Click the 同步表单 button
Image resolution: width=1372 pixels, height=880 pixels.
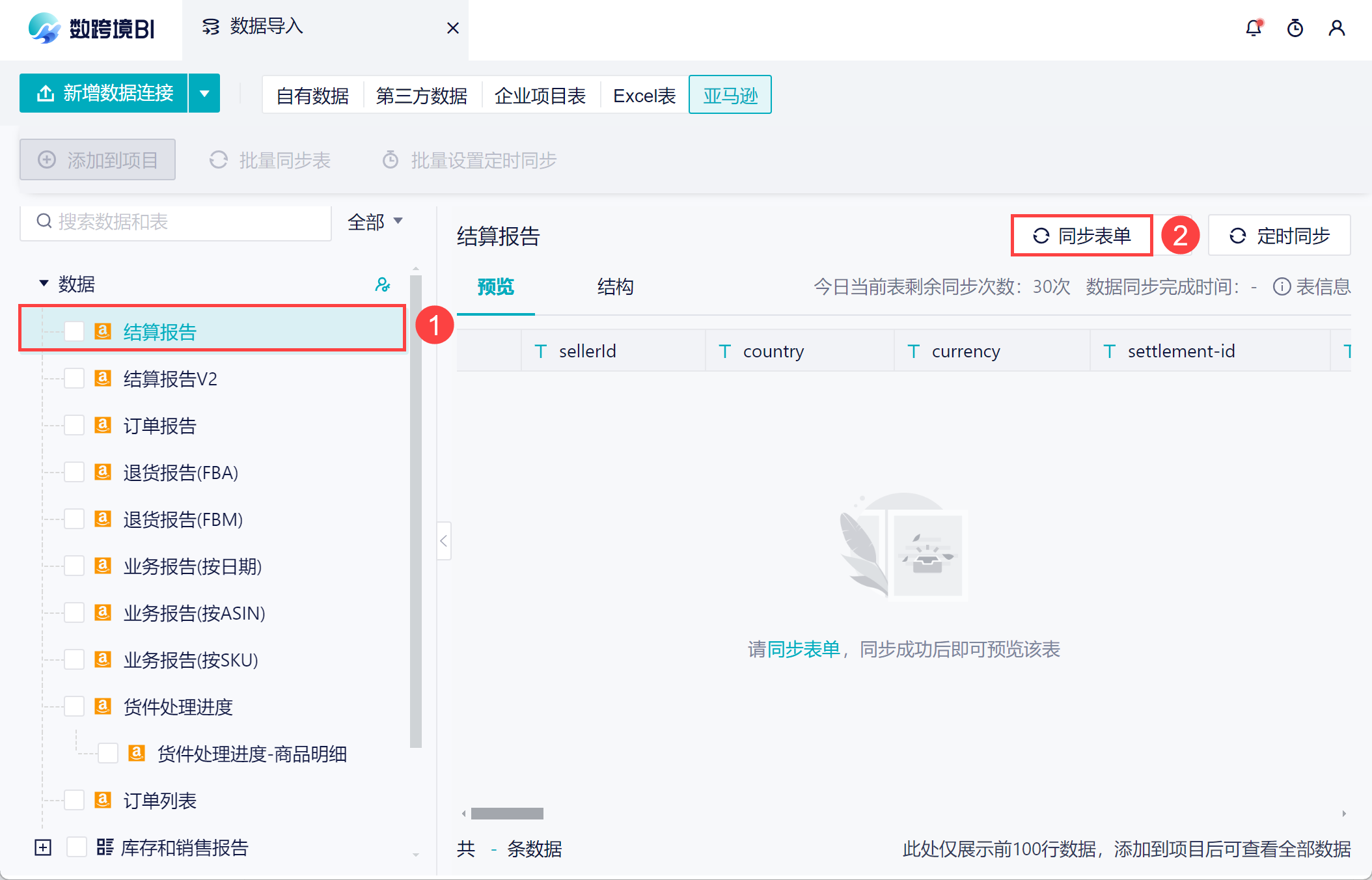click(1082, 236)
